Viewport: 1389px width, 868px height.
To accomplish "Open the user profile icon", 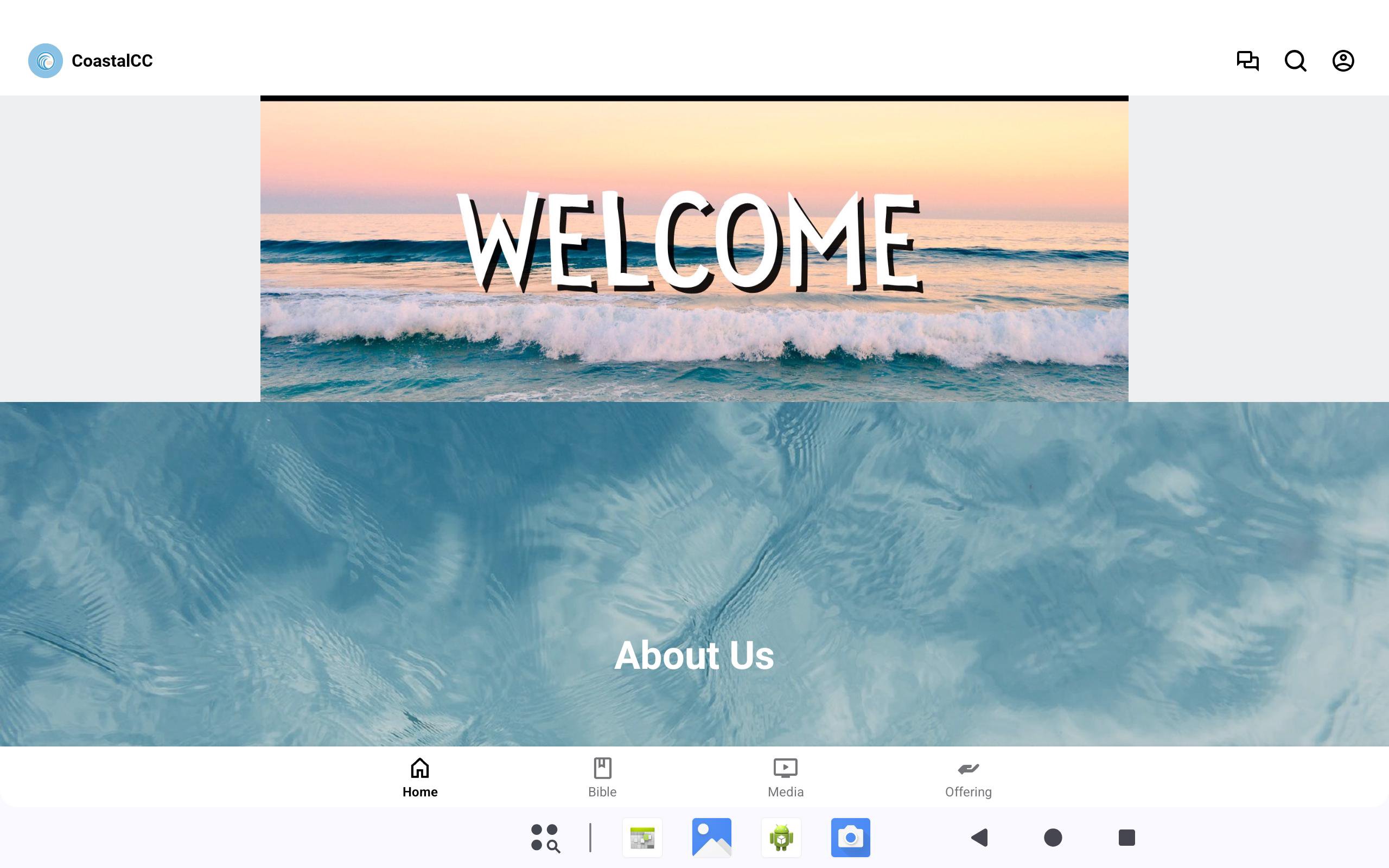I will point(1342,60).
